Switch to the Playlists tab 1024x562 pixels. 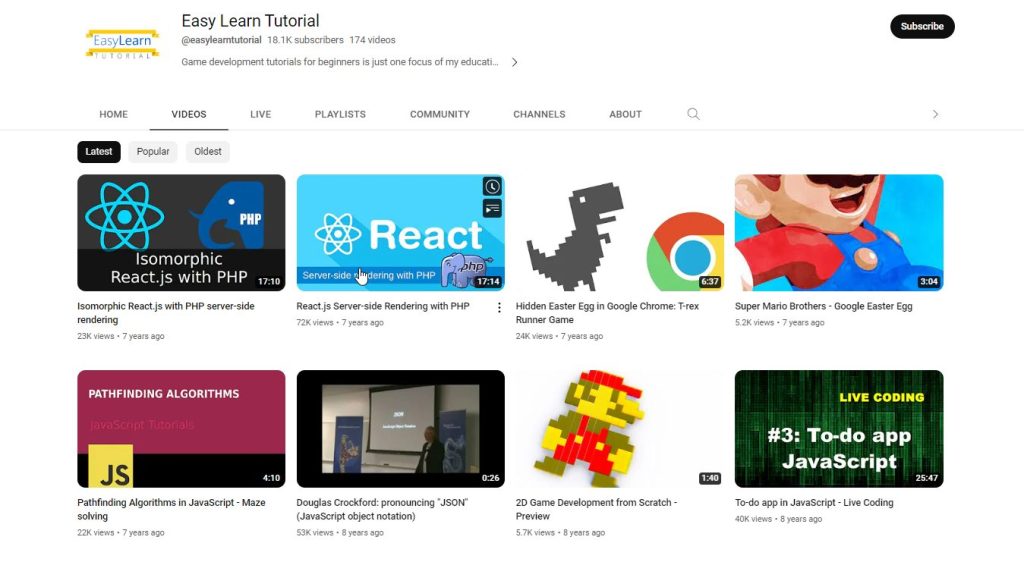[340, 114]
